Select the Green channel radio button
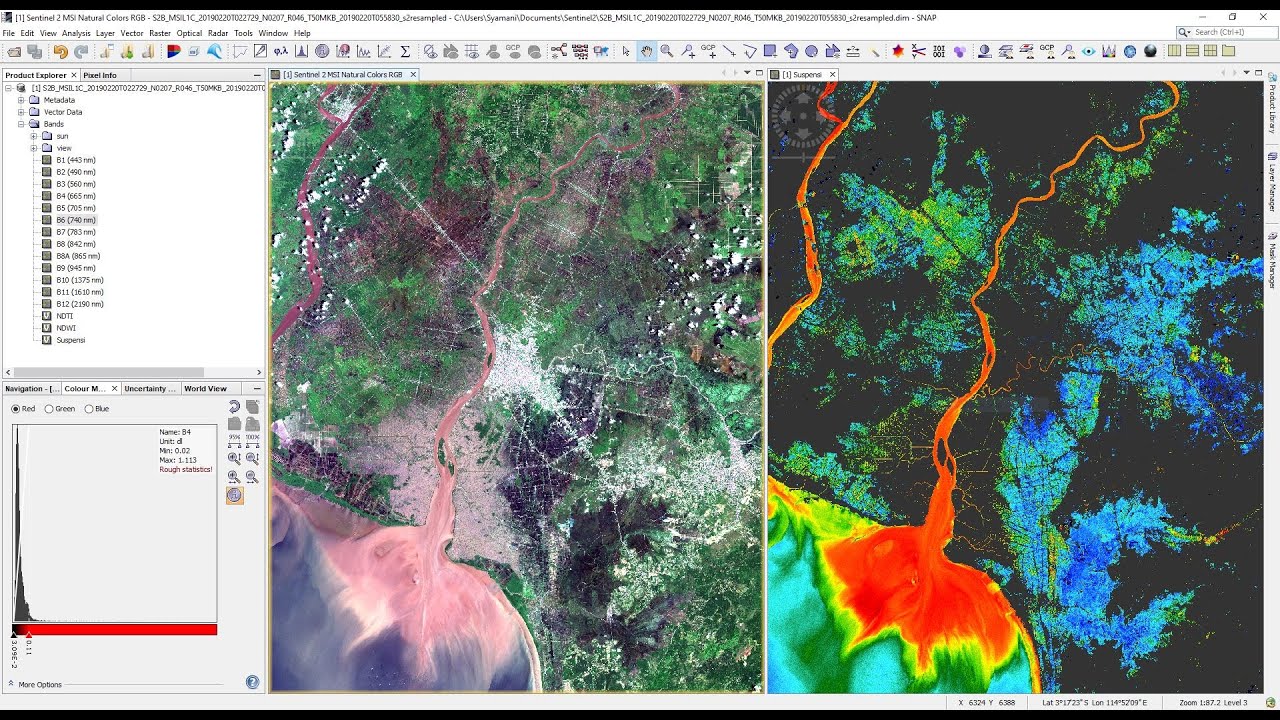 (49, 408)
